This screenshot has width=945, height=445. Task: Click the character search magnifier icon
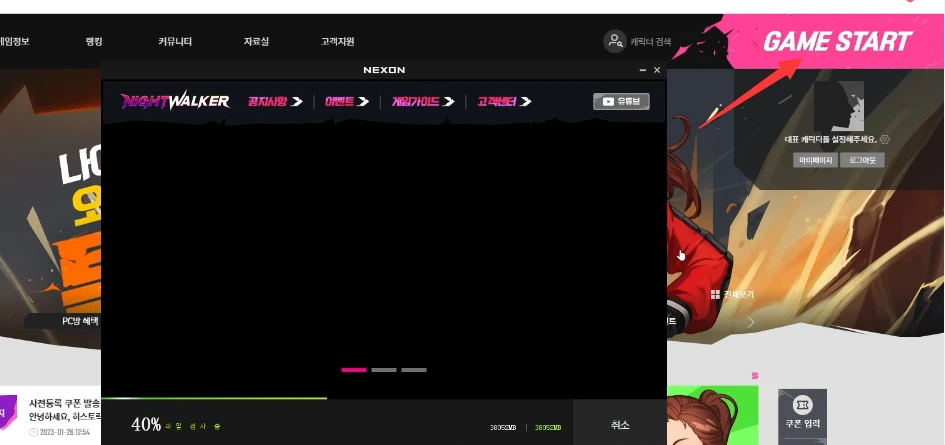click(615, 42)
